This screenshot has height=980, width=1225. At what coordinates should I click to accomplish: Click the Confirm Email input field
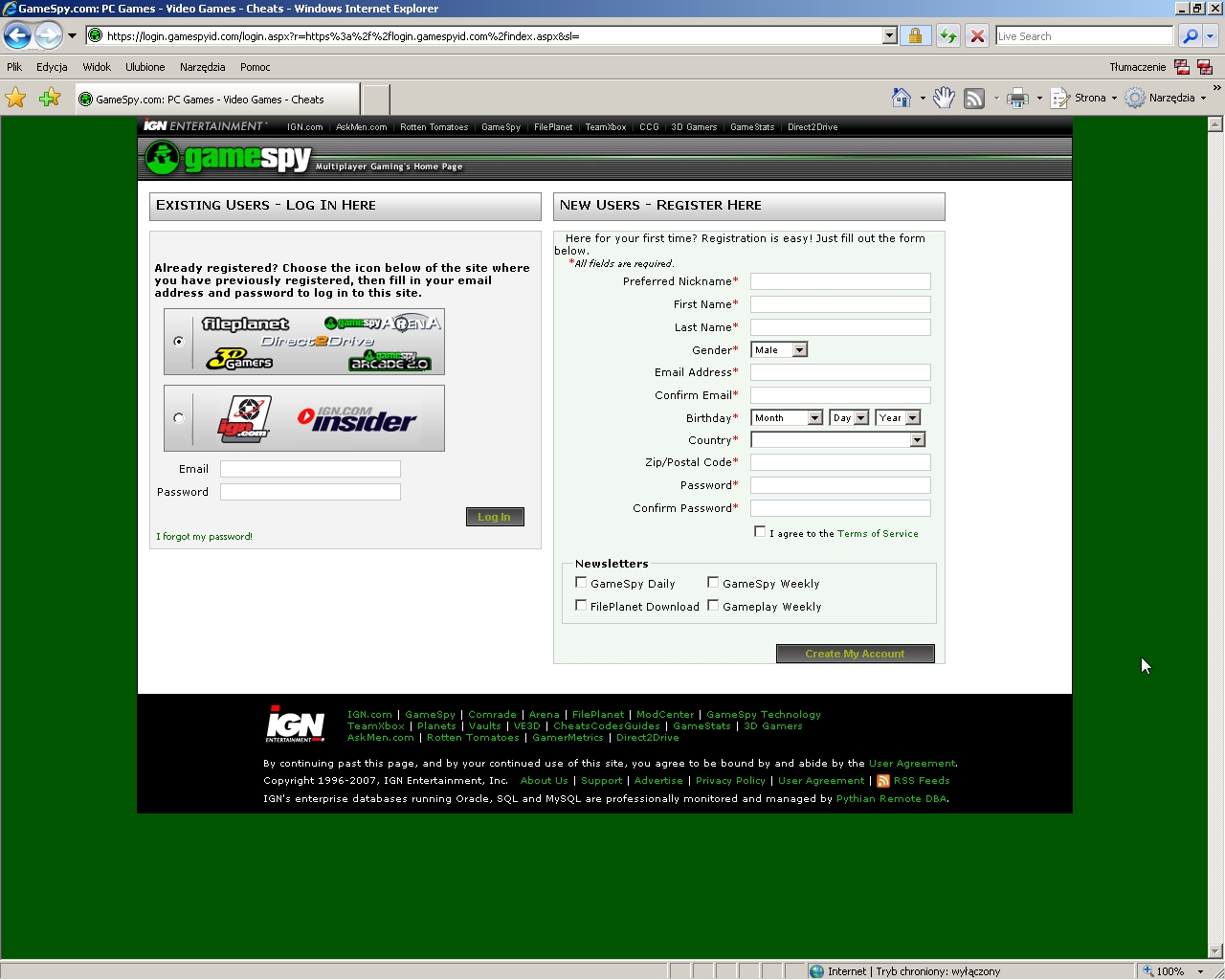coord(840,395)
